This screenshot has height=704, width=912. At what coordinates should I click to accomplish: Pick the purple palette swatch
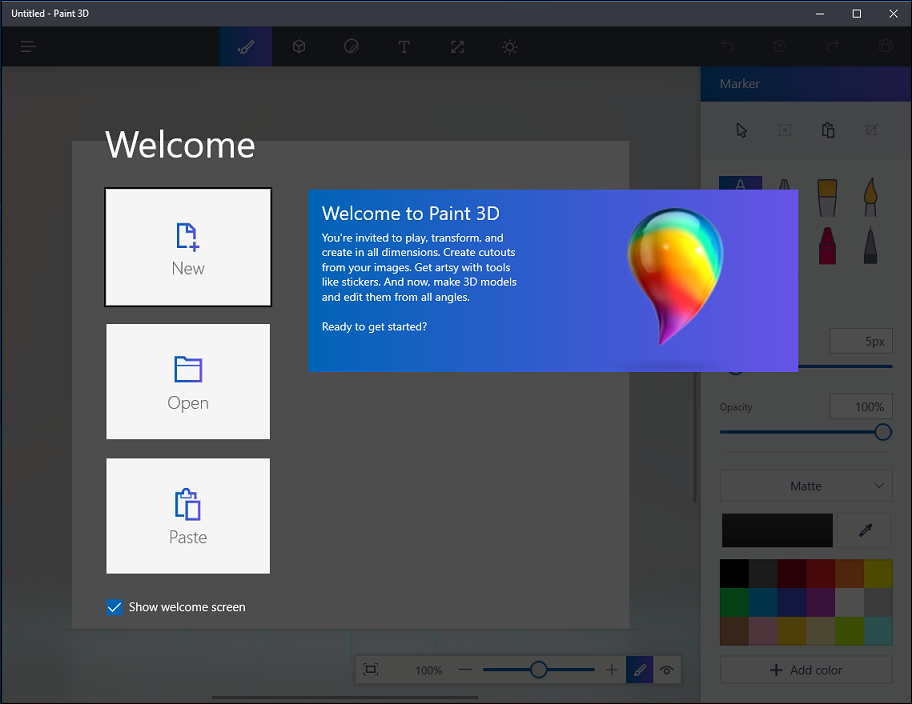pos(821,602)
